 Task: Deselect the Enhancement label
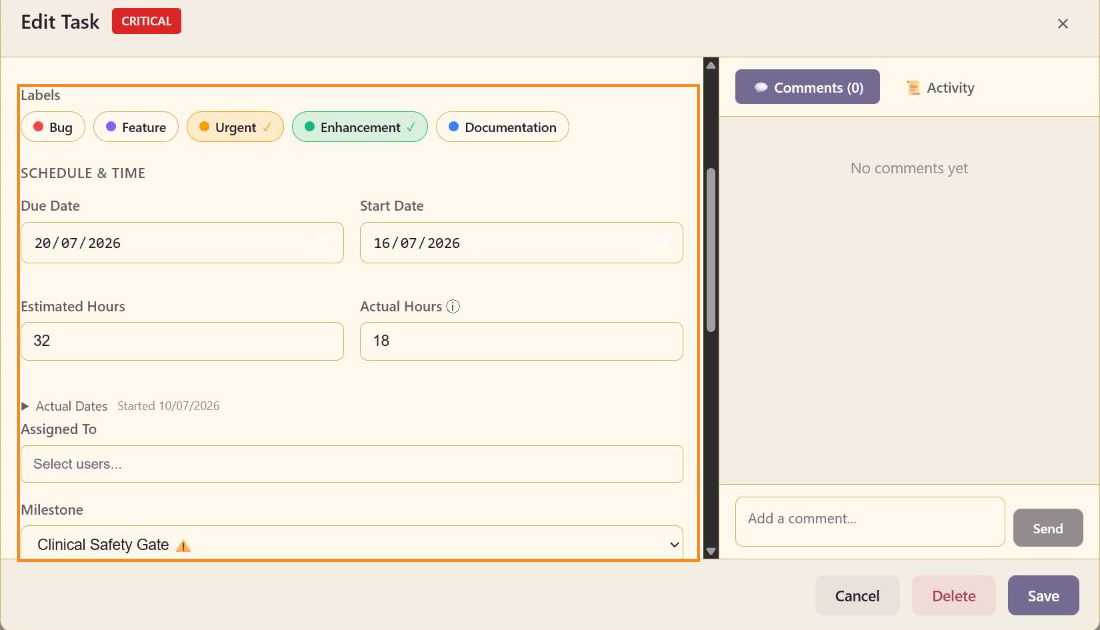(360, 127)
